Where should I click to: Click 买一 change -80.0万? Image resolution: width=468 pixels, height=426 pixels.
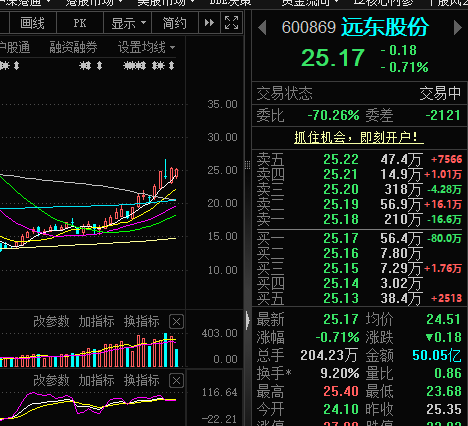pyautogui.click(x=444, y=238)
